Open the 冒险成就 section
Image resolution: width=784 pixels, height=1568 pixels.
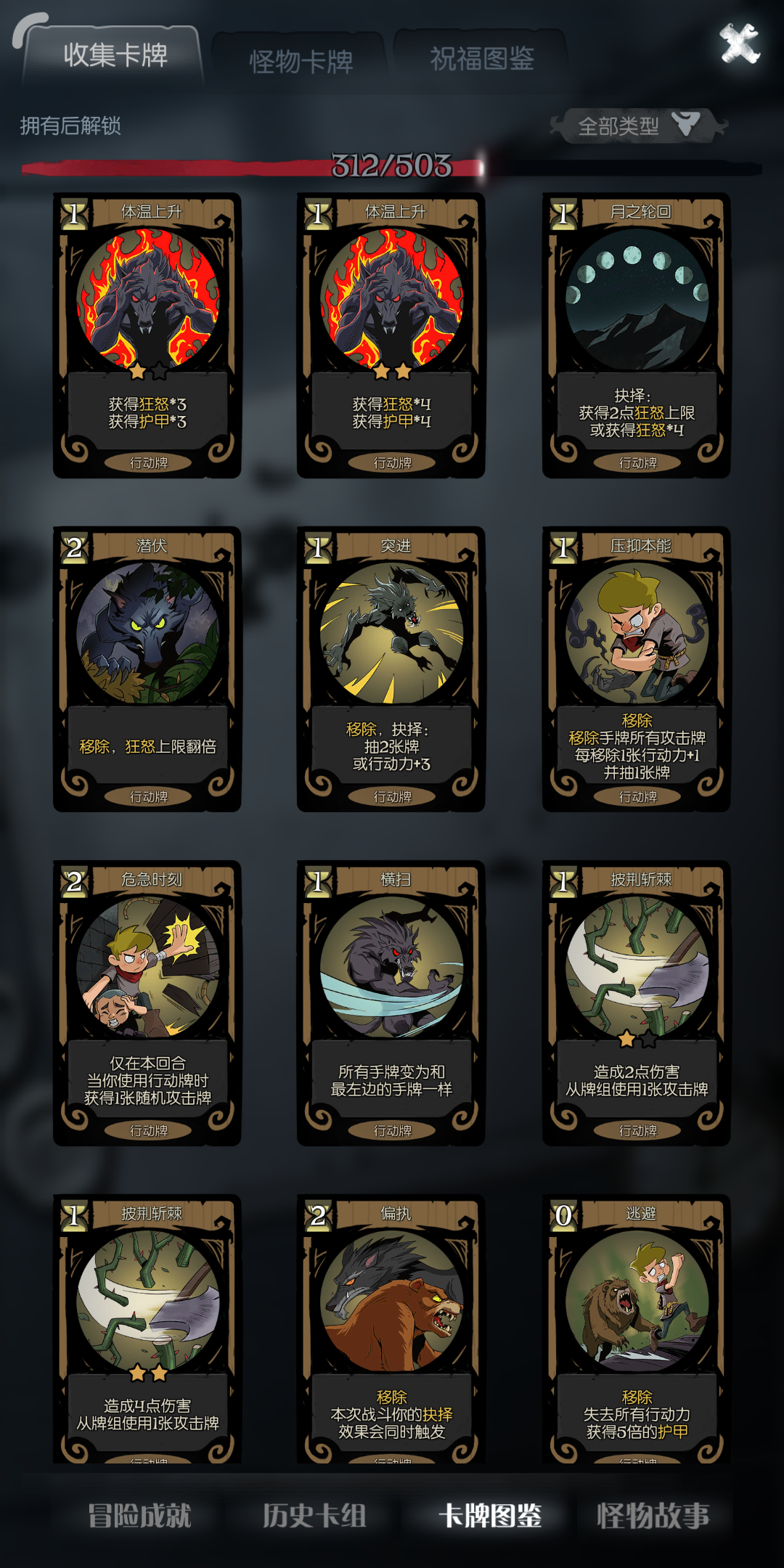(x=139, y=1516)
